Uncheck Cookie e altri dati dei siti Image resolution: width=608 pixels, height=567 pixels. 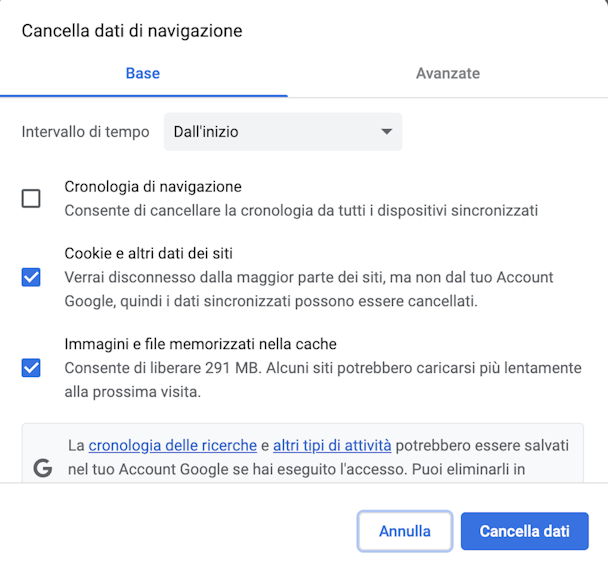pos(31,277)
